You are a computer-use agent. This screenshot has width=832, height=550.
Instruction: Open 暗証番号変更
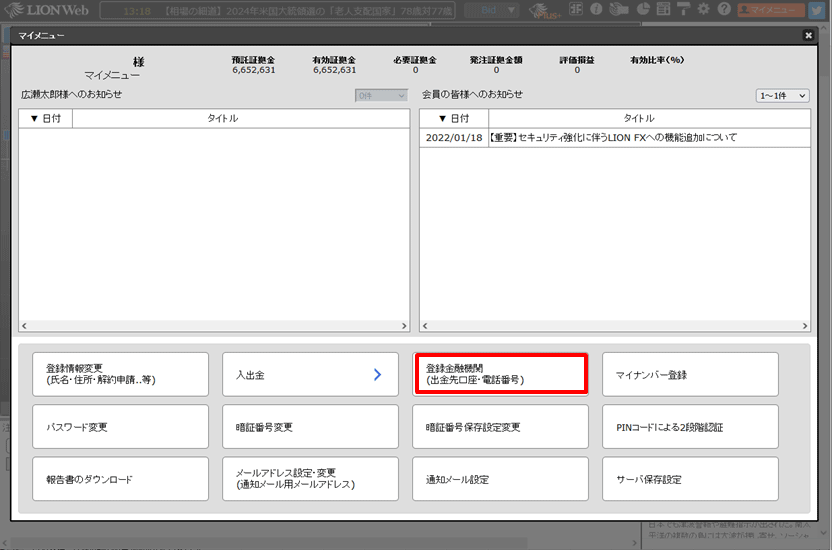pyautogui.click(x=310, y=426)
